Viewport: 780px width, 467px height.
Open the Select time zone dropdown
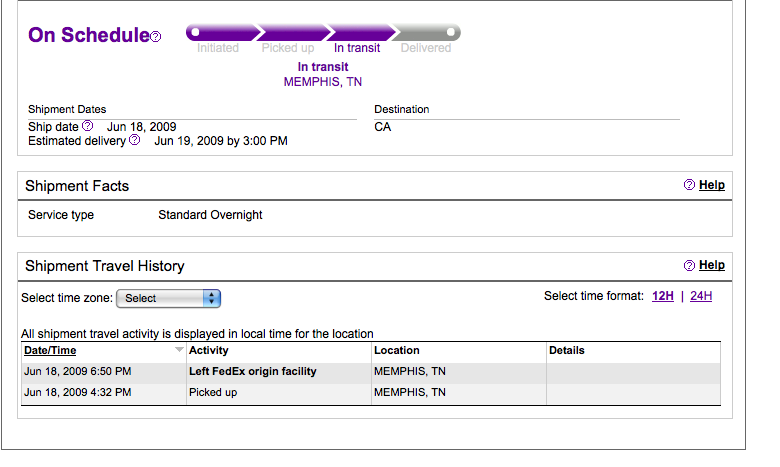[x=168, y=298]
